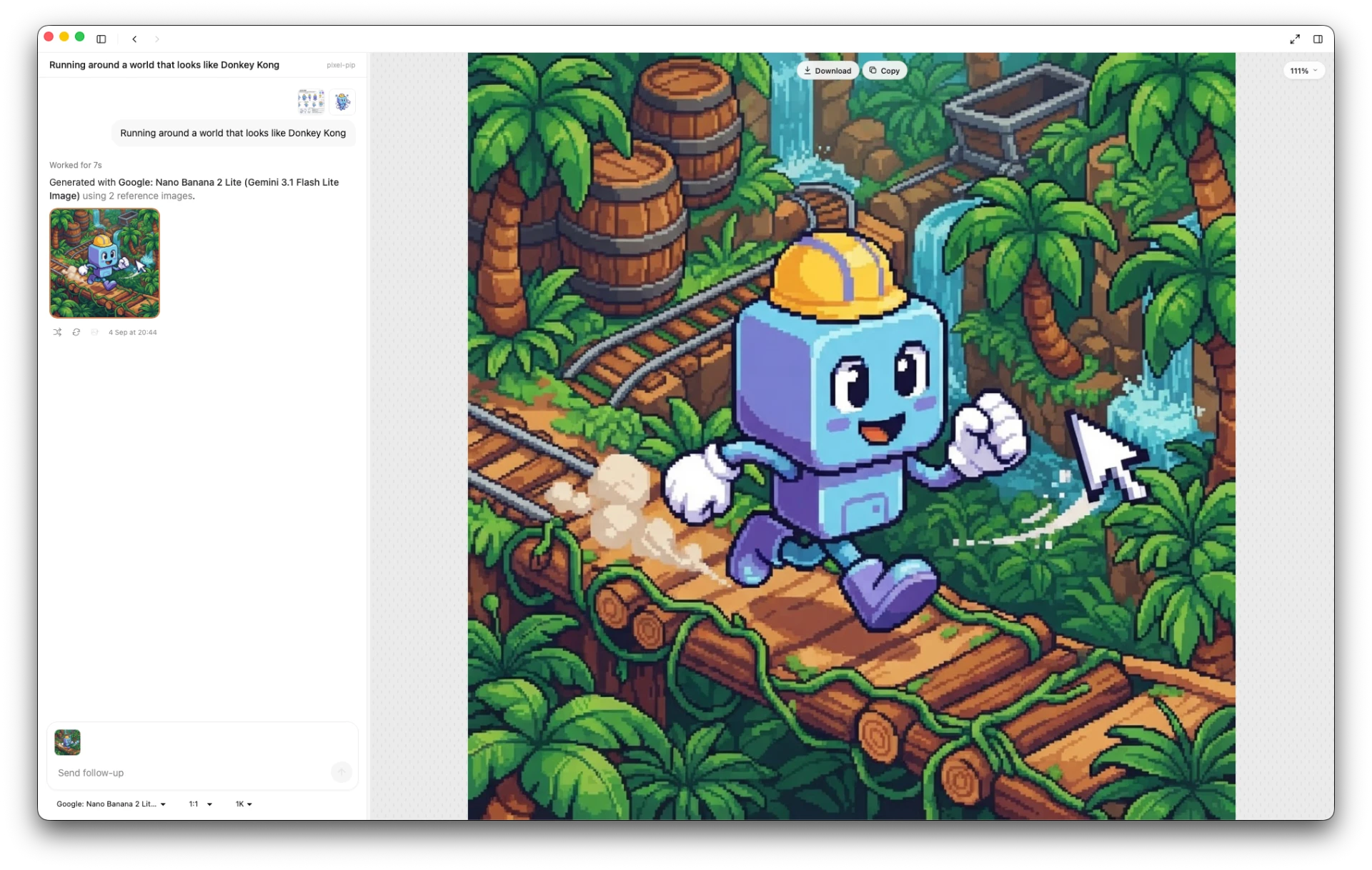Open the 1:1 aspect ratio dropdown
This screenshot has width=1372, height=870.
point(201,804)
